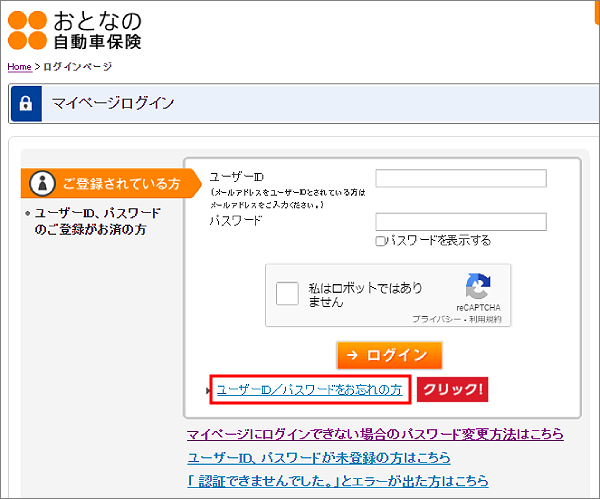Open マイページにログインできない場合のパスワード変更方法 link
600x499 pixels.
tap(375, 434)
